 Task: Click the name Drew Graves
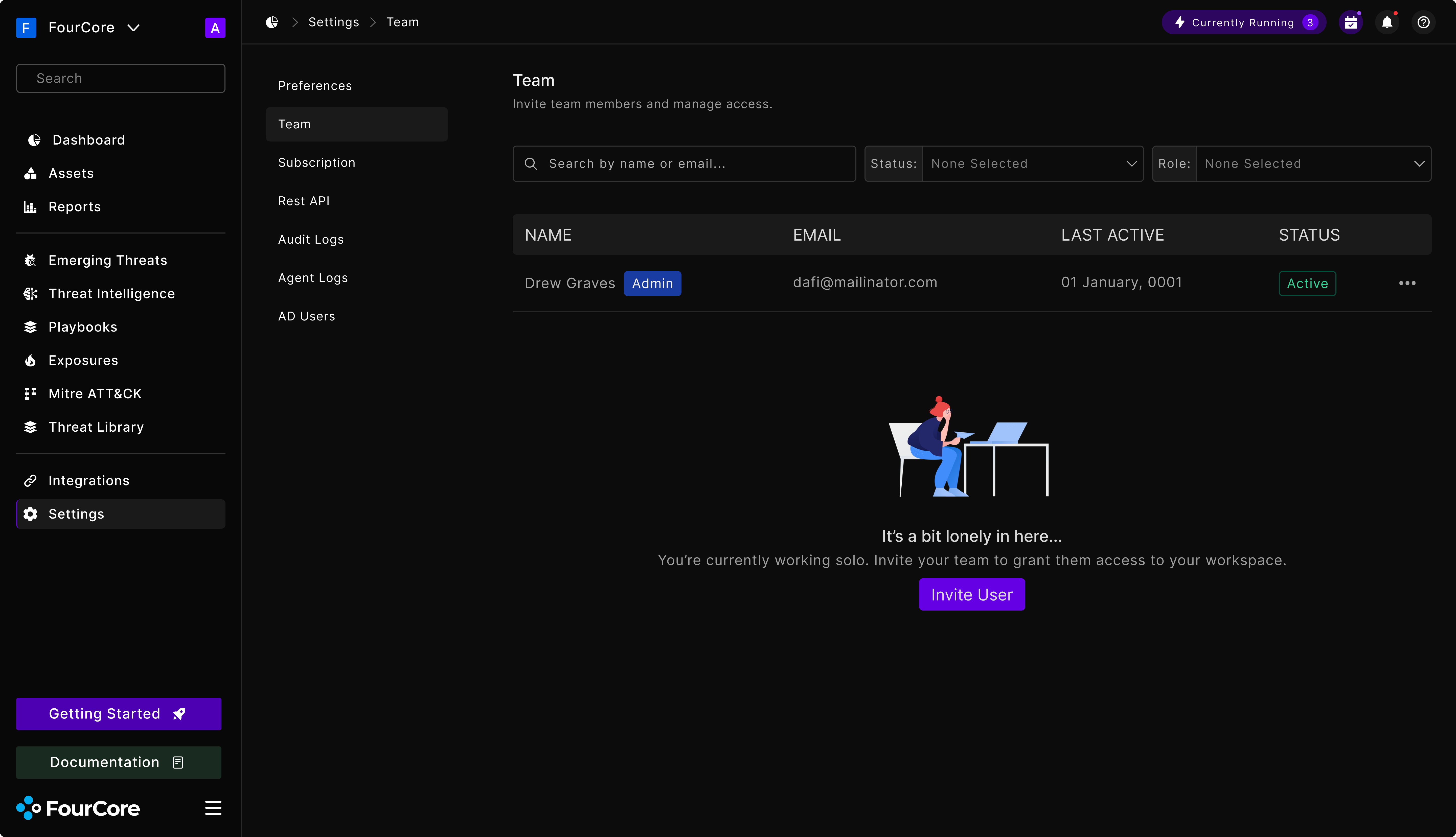coord(570,283)
